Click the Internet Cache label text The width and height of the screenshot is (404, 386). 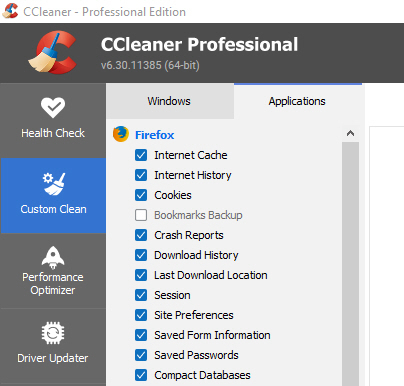[x=191, y=155]
